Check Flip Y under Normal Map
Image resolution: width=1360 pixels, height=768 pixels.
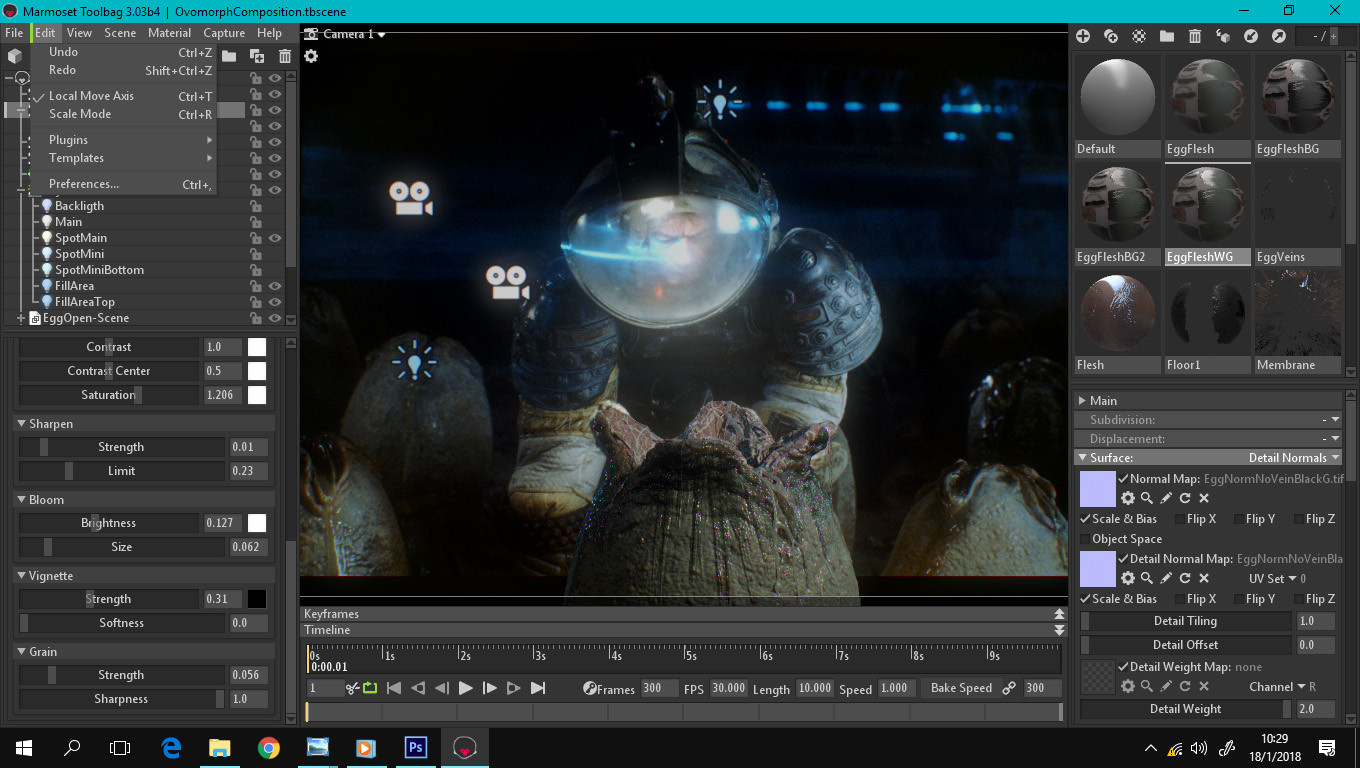1239,519
